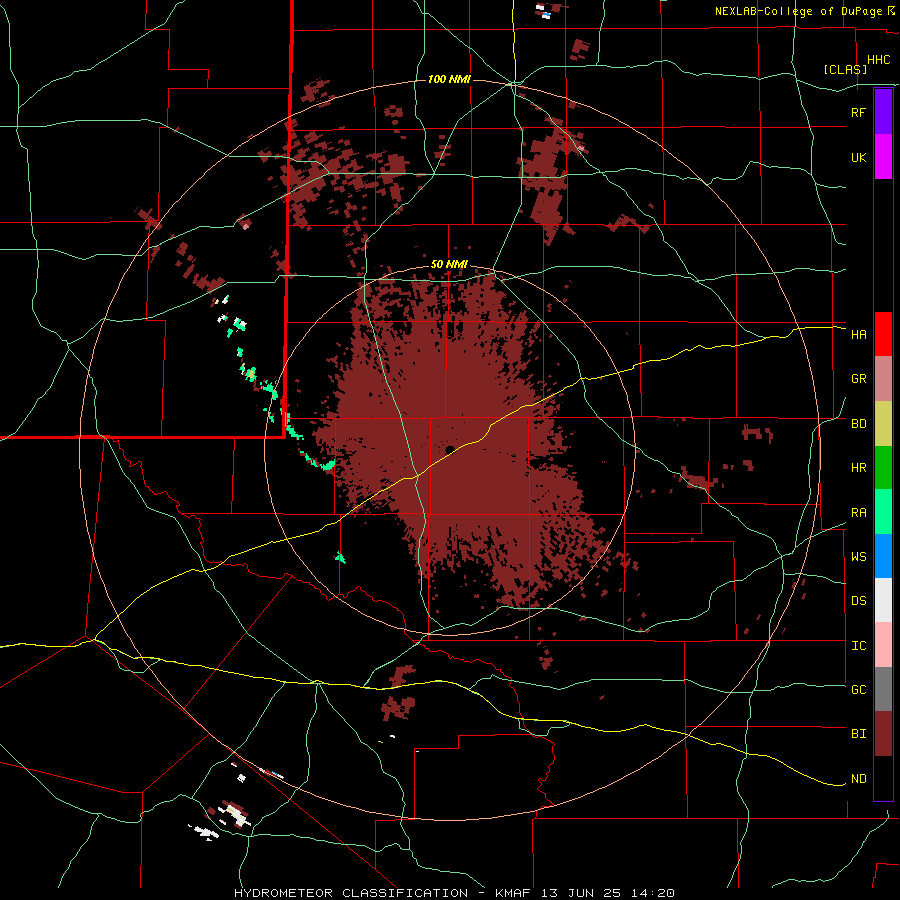Image resolution: width=900 pixels, height=900 pixels.
Task: Click the 100 NMI range ring label
Action: 449,79
